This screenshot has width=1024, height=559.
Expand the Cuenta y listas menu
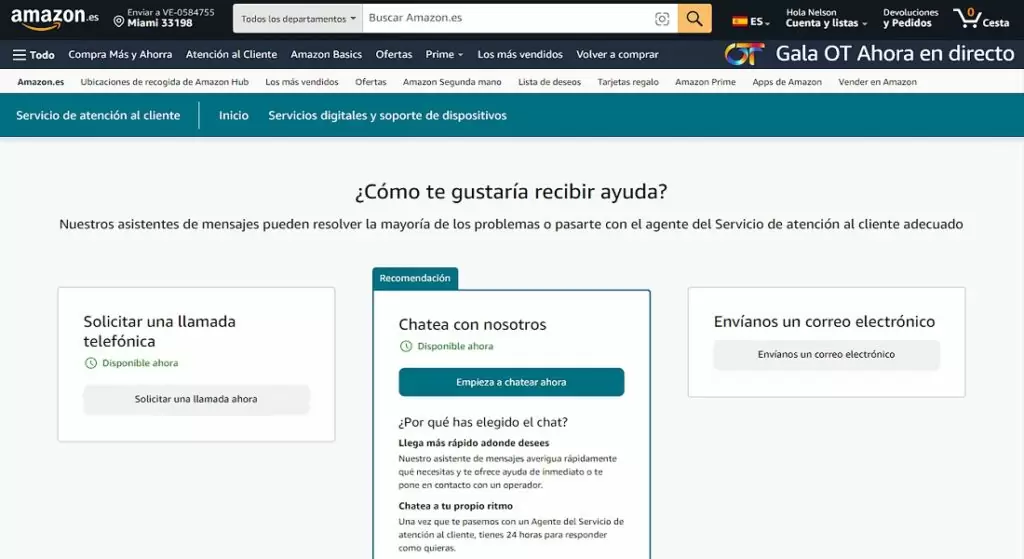click(821, 22)
